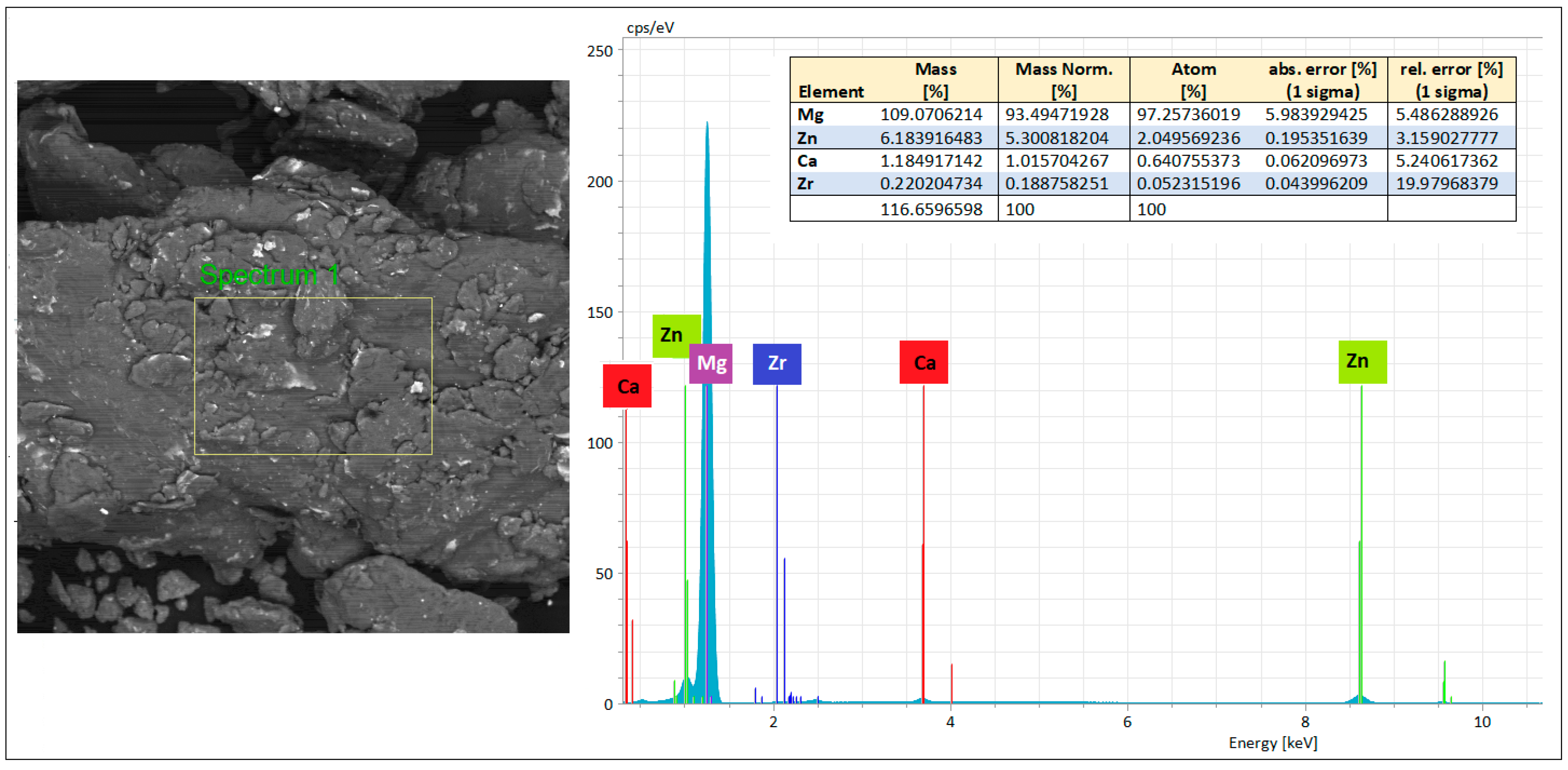The height and width of the screenshot is (770, 1568).
Task: Click the Energy [keV] axis label
Action: pos(1273,743)
